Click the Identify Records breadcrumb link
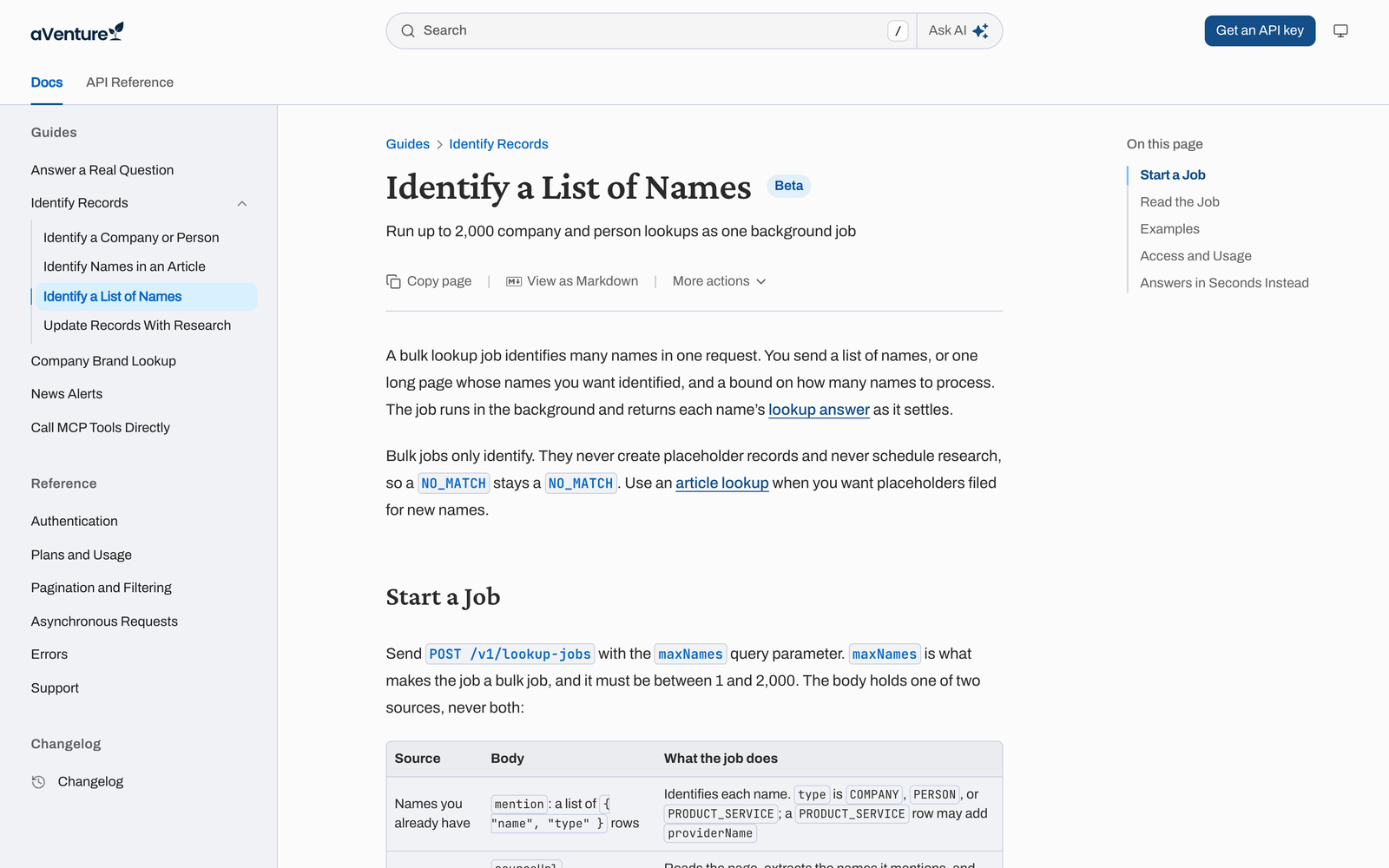 click(498, 144)
